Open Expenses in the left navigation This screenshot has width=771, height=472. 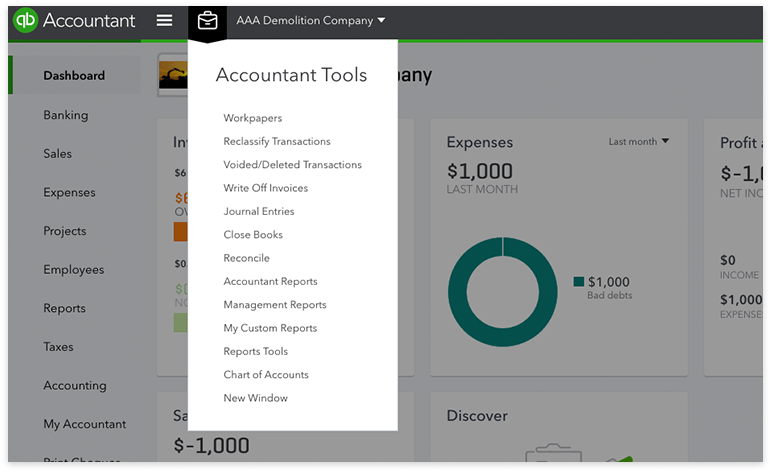coord(69,192)
